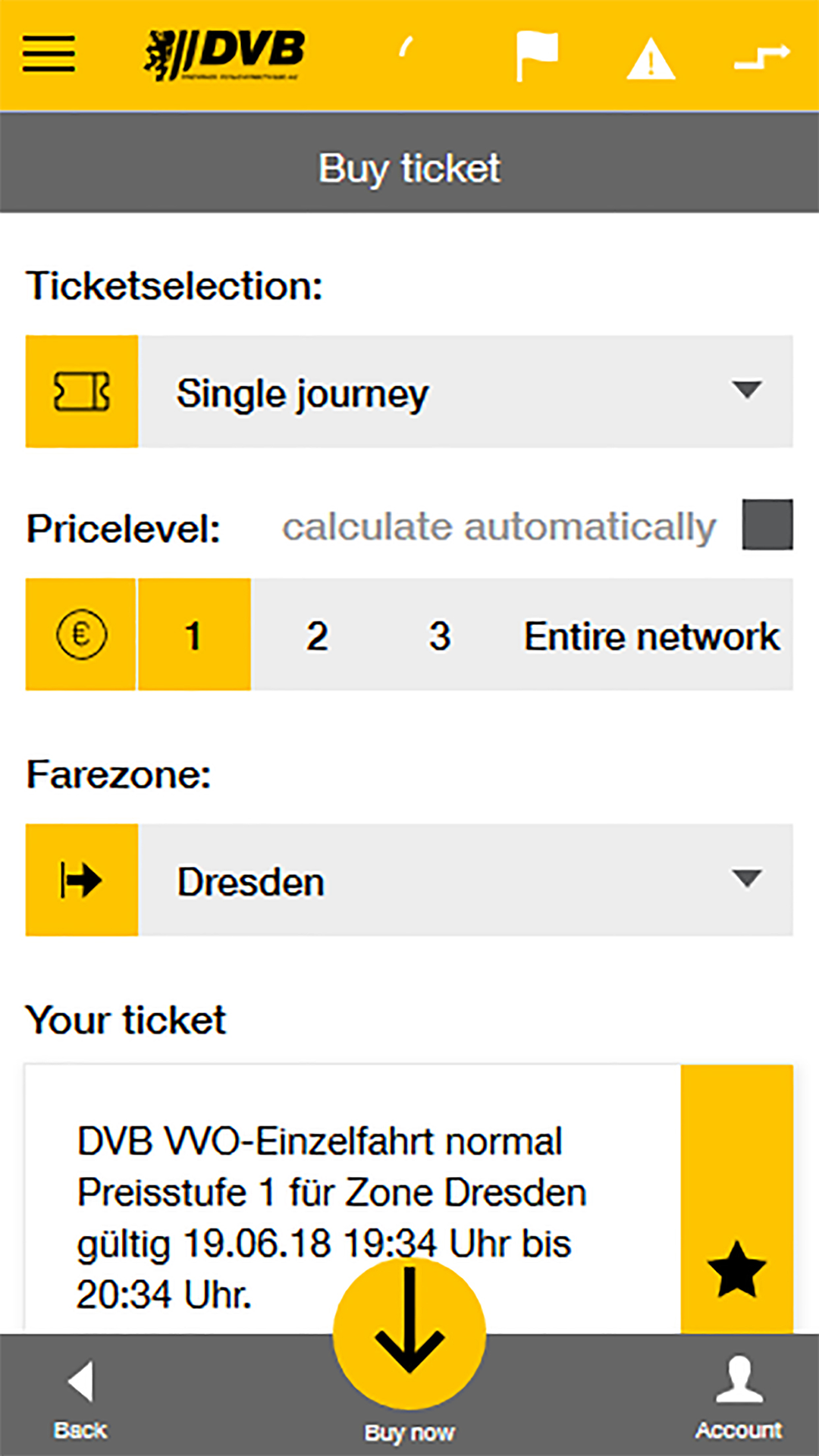819x1456 pixels.
Task: Select price level 1
Action: tap(194, 635)
